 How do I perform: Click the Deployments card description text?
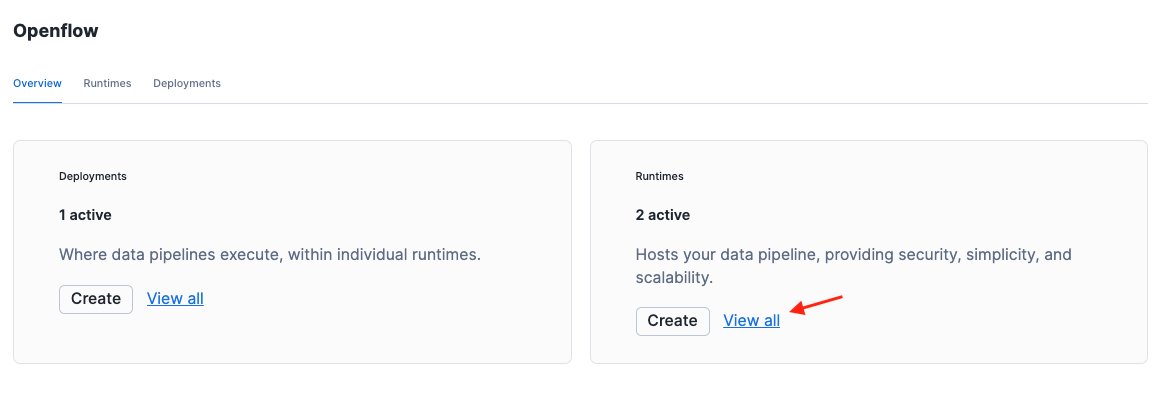point(270,255)
